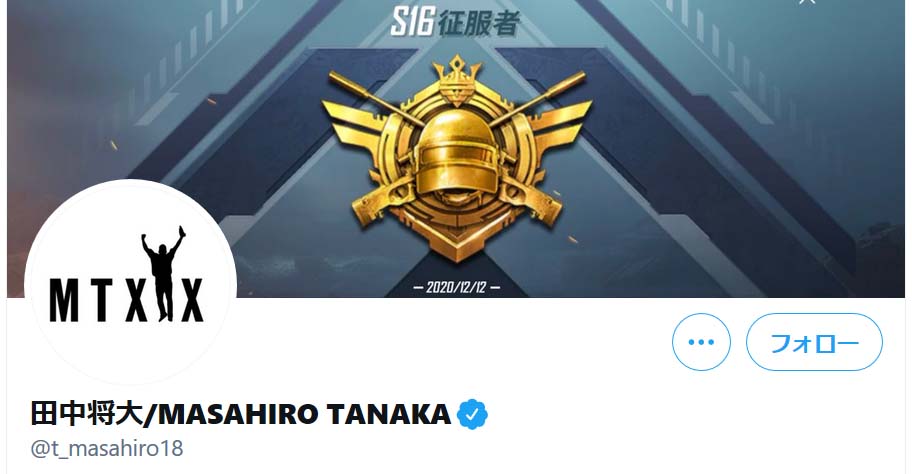Click the crown atop the gold emblem
Screen dimensions: 912x474
click(x=457, y=81)
